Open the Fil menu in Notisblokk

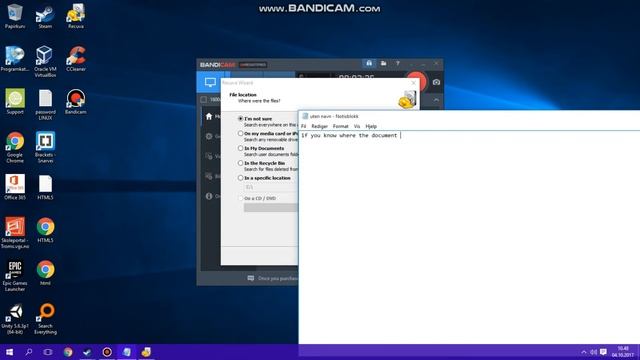[303, 126]
